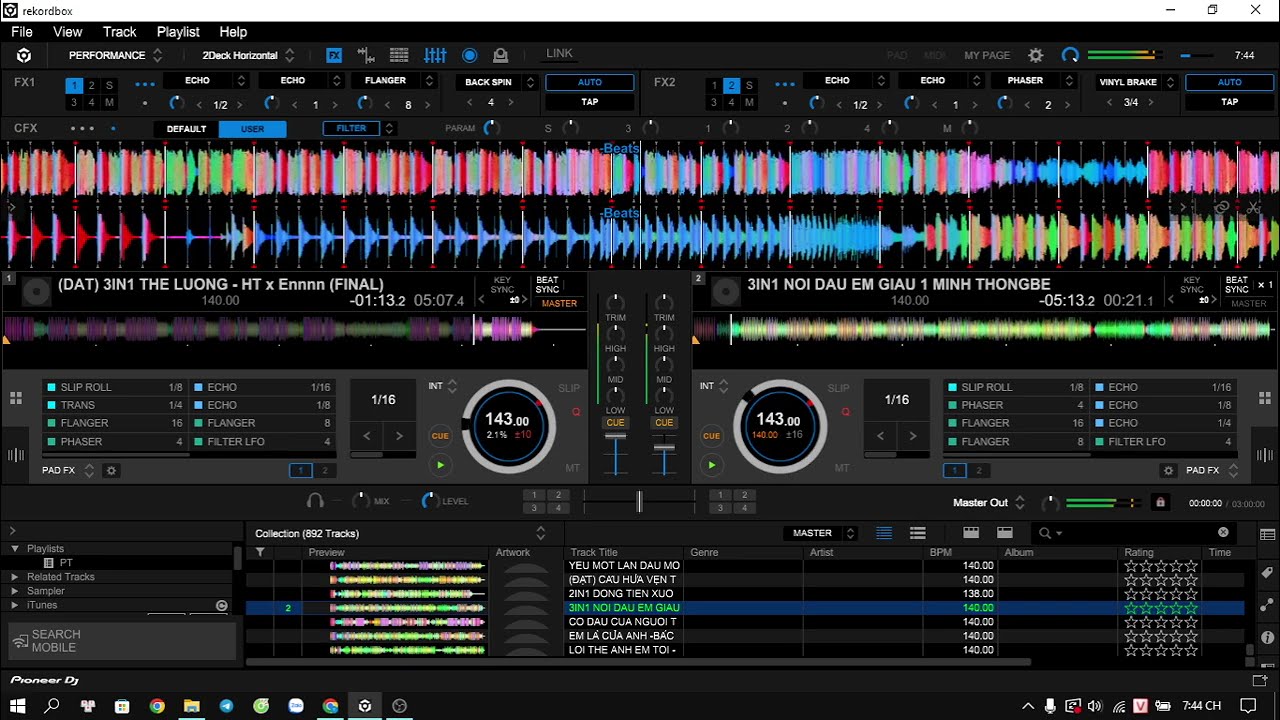Viewport: 1280px width, 720px height.
Task: Play deck 2 with the green play button
Action: click(711, 465)
